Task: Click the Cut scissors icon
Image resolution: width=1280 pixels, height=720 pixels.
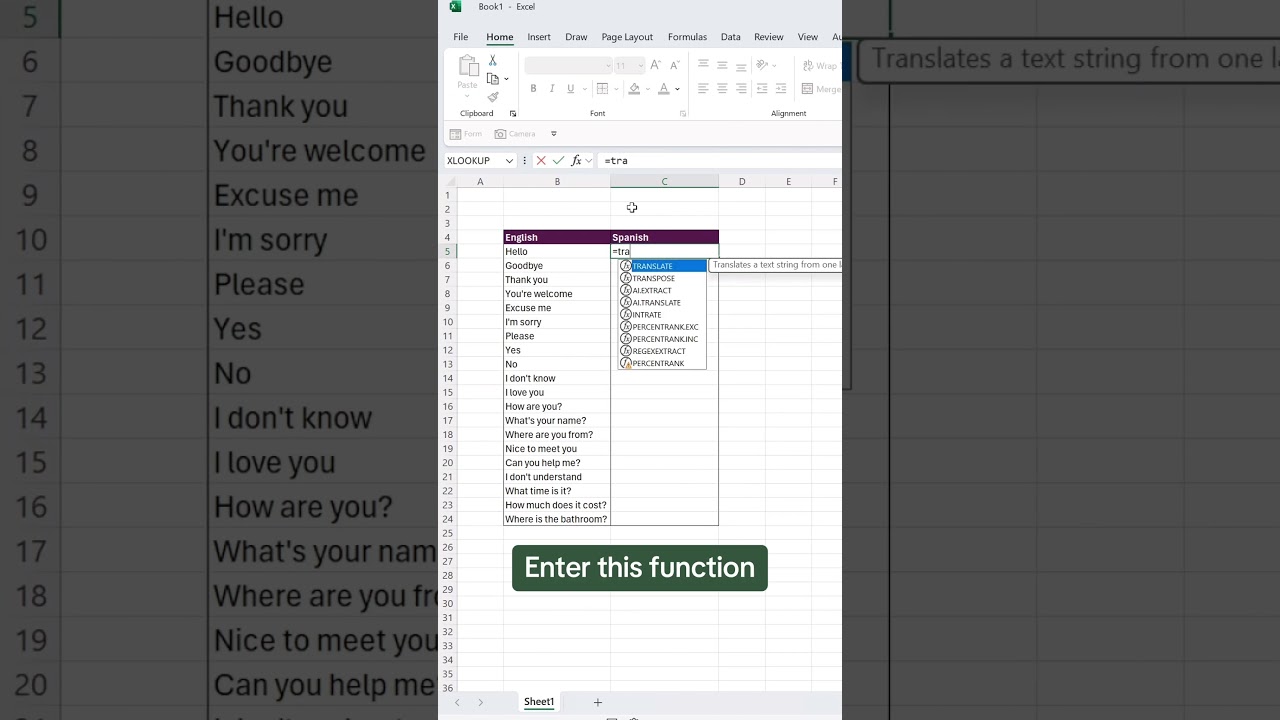Action: pos(492,60)
